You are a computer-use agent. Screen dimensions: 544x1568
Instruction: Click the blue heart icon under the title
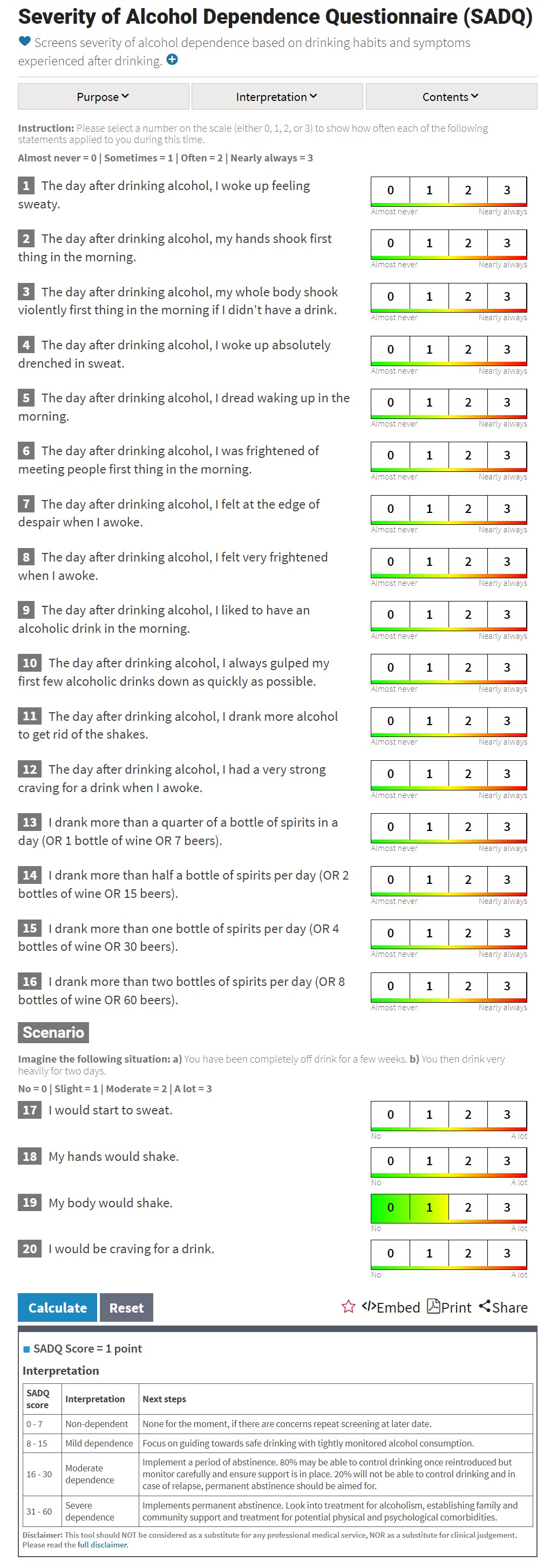pyautogui.click(x=24, y=42)
